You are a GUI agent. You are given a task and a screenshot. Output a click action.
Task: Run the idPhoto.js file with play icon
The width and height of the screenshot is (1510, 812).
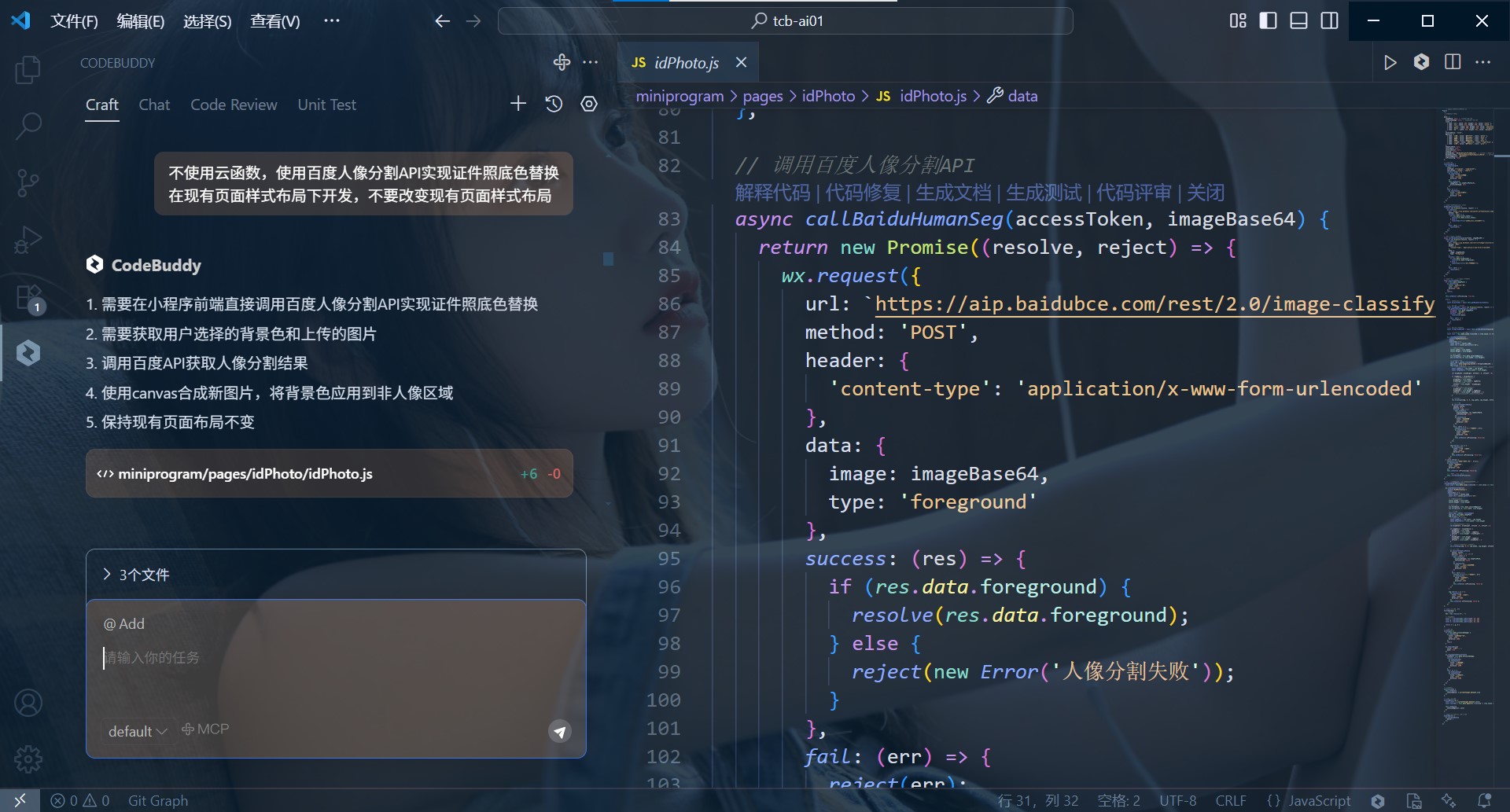pos(1390,62)
